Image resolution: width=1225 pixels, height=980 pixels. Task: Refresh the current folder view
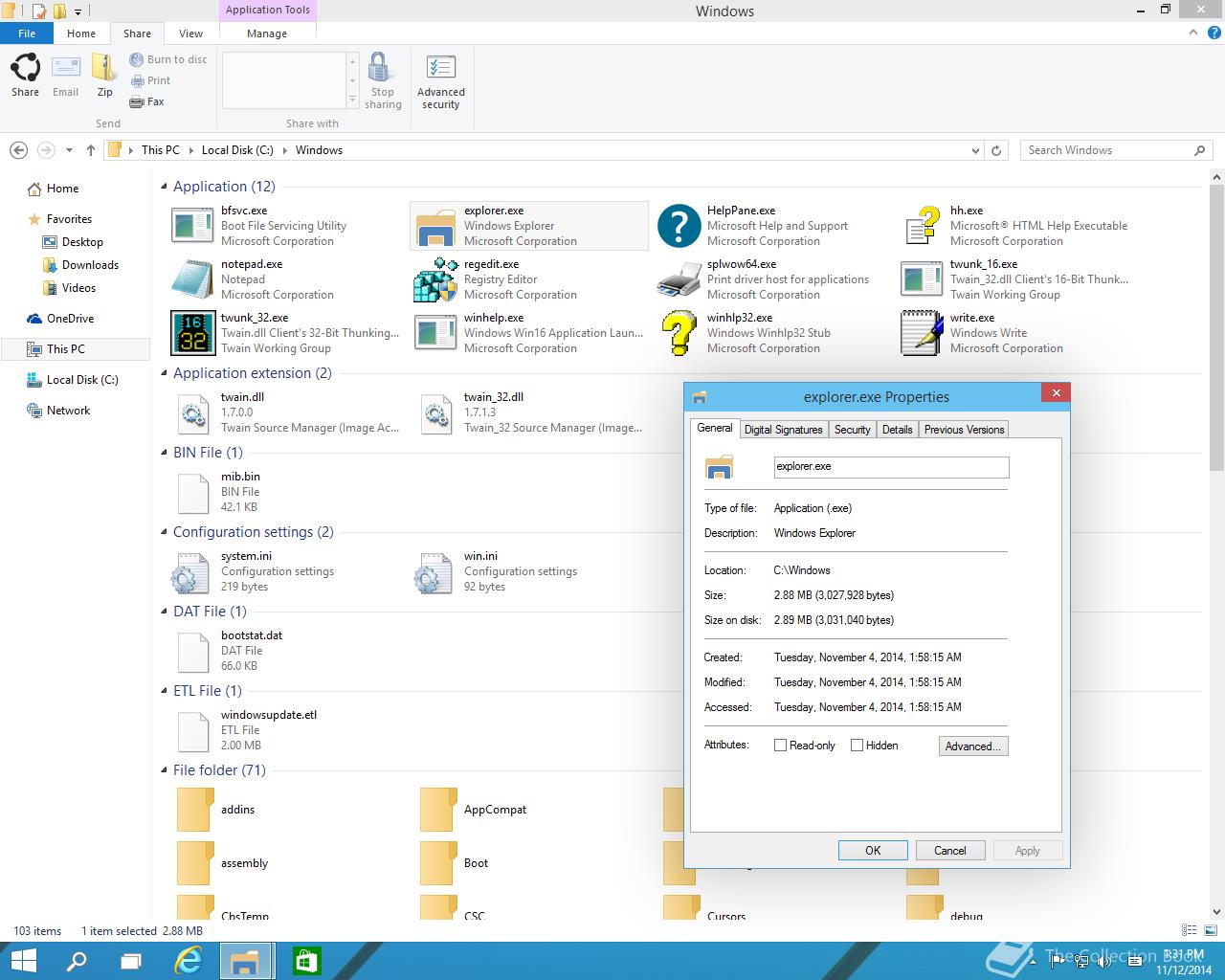[x=996, y=150]
